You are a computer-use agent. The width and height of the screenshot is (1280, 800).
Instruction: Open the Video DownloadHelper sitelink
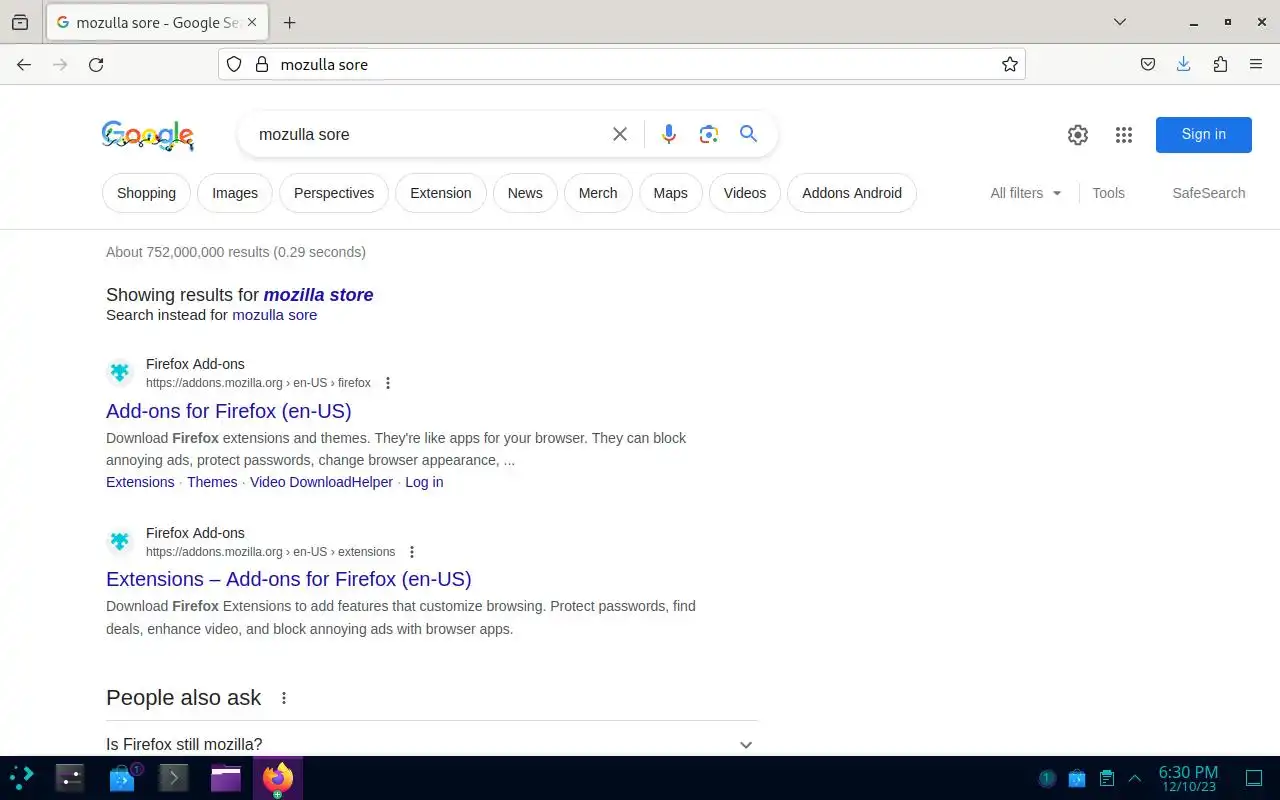coord(321,482)
